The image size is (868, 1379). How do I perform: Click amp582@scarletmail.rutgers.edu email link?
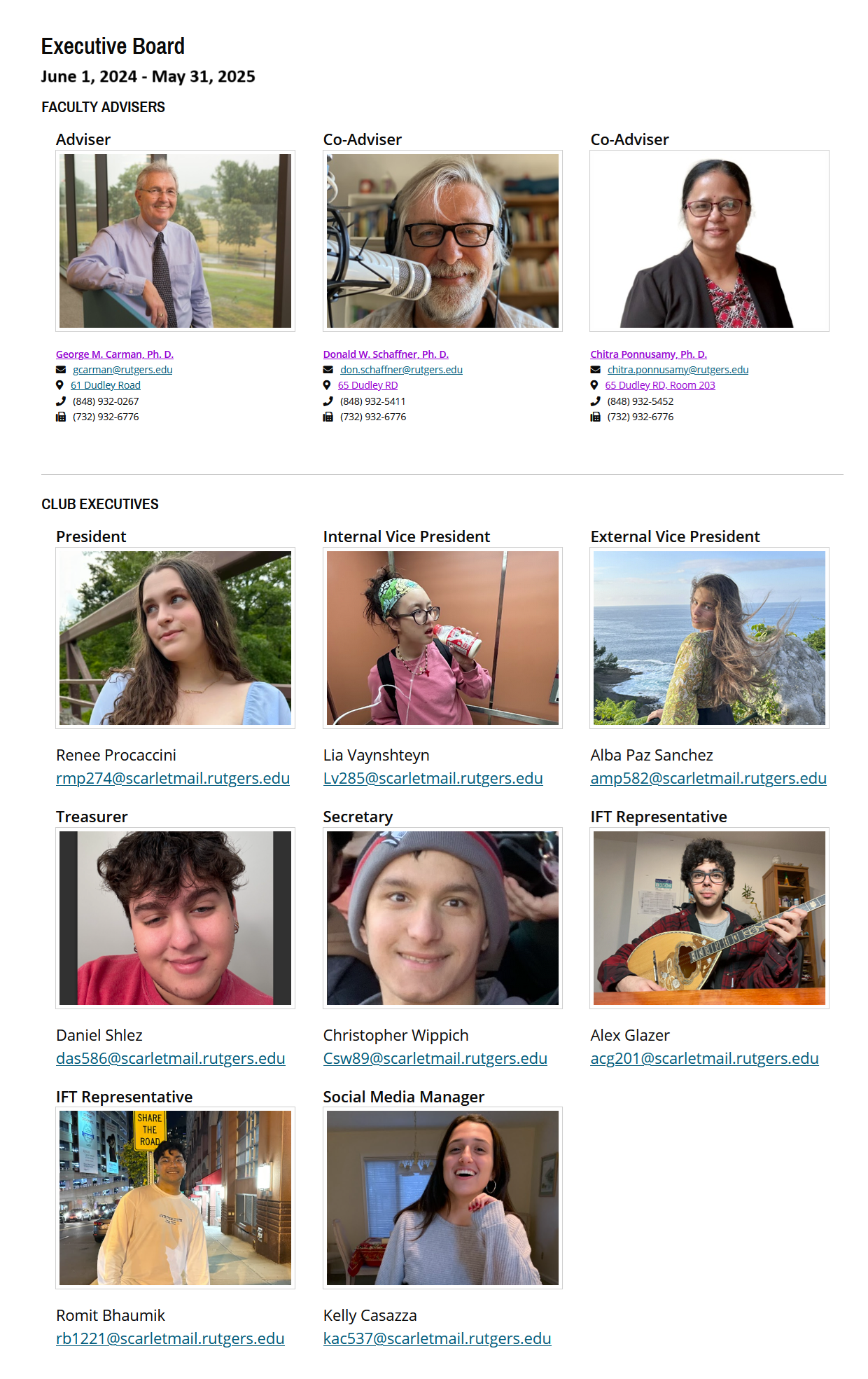tap(708, 778)
